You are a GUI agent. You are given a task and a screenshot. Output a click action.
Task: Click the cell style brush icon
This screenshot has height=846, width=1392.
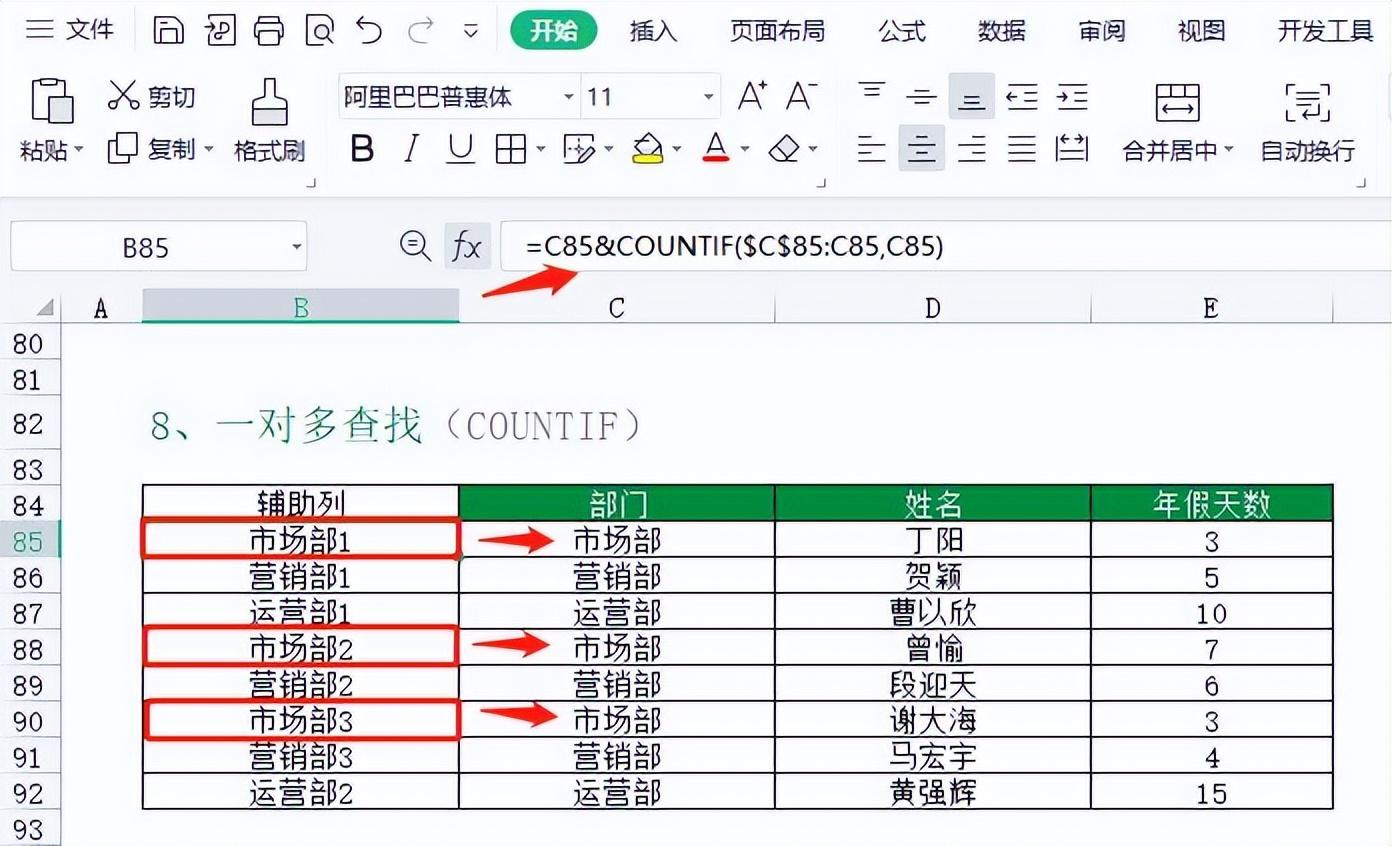[x=580, y=150]
